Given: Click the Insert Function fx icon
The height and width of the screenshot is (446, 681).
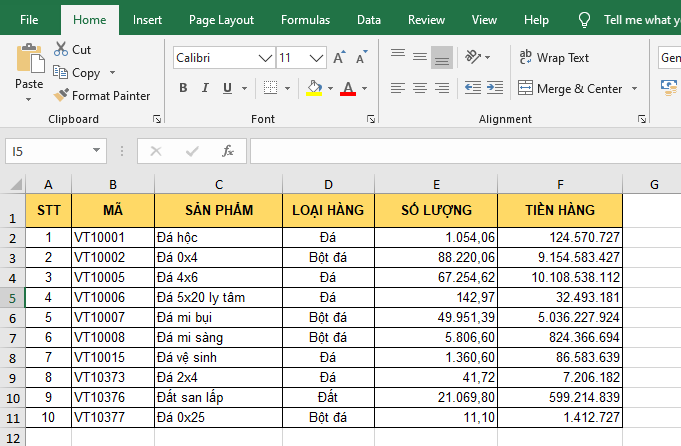Looking at the screenshot, I should 228,151.
